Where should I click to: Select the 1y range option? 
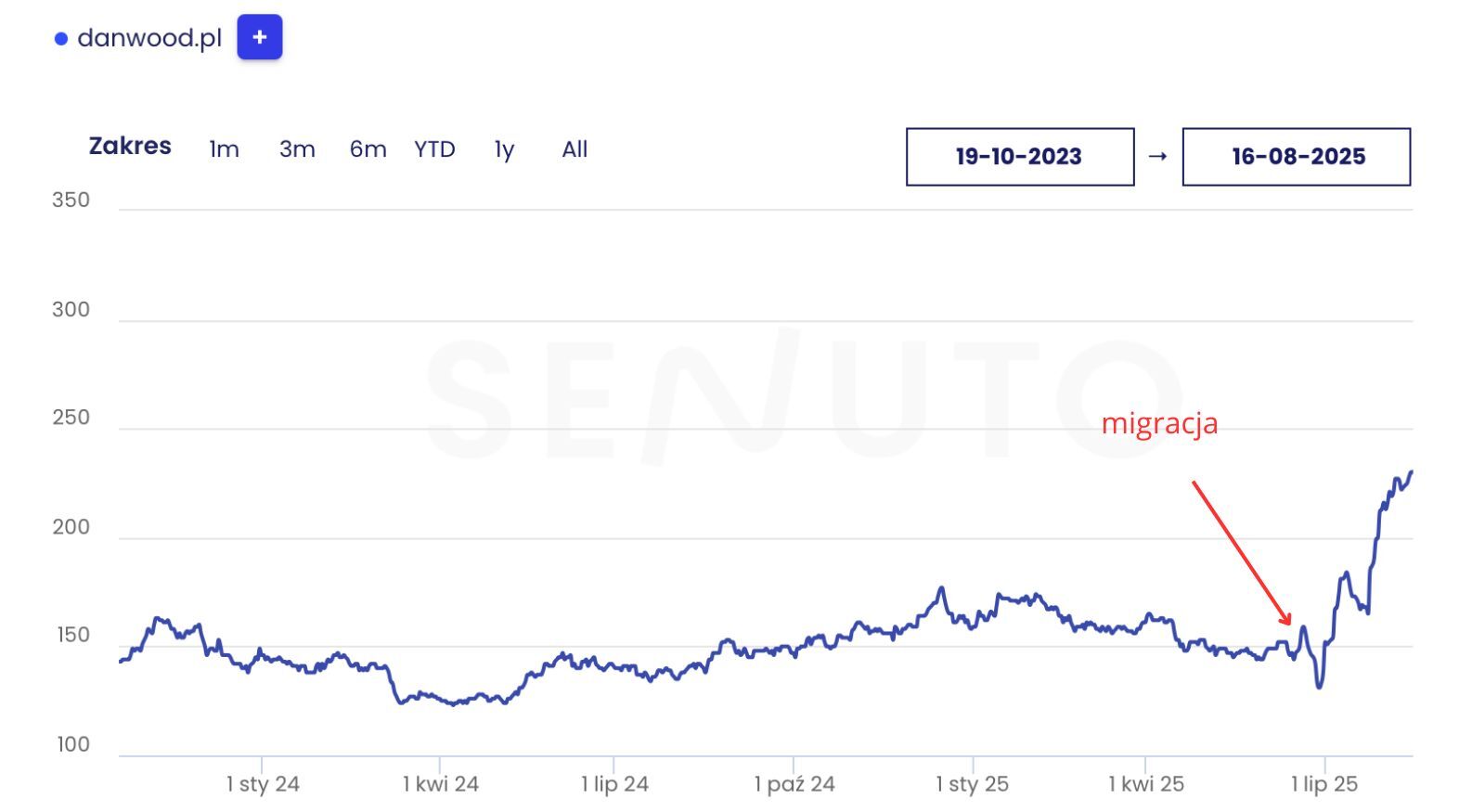pyautogui.click(x=504, y=149)
